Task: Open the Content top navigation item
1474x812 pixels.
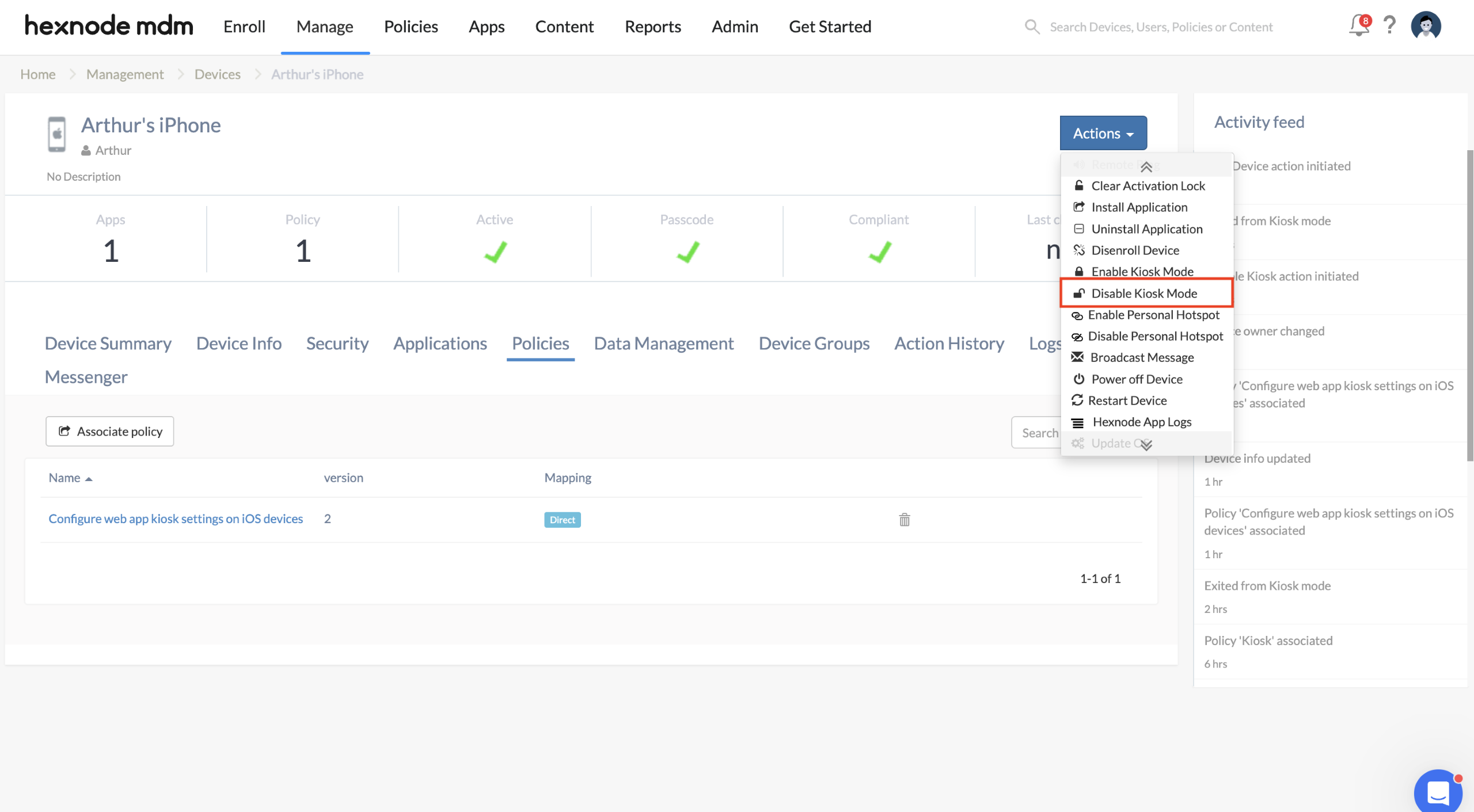Action: [564, 26]
